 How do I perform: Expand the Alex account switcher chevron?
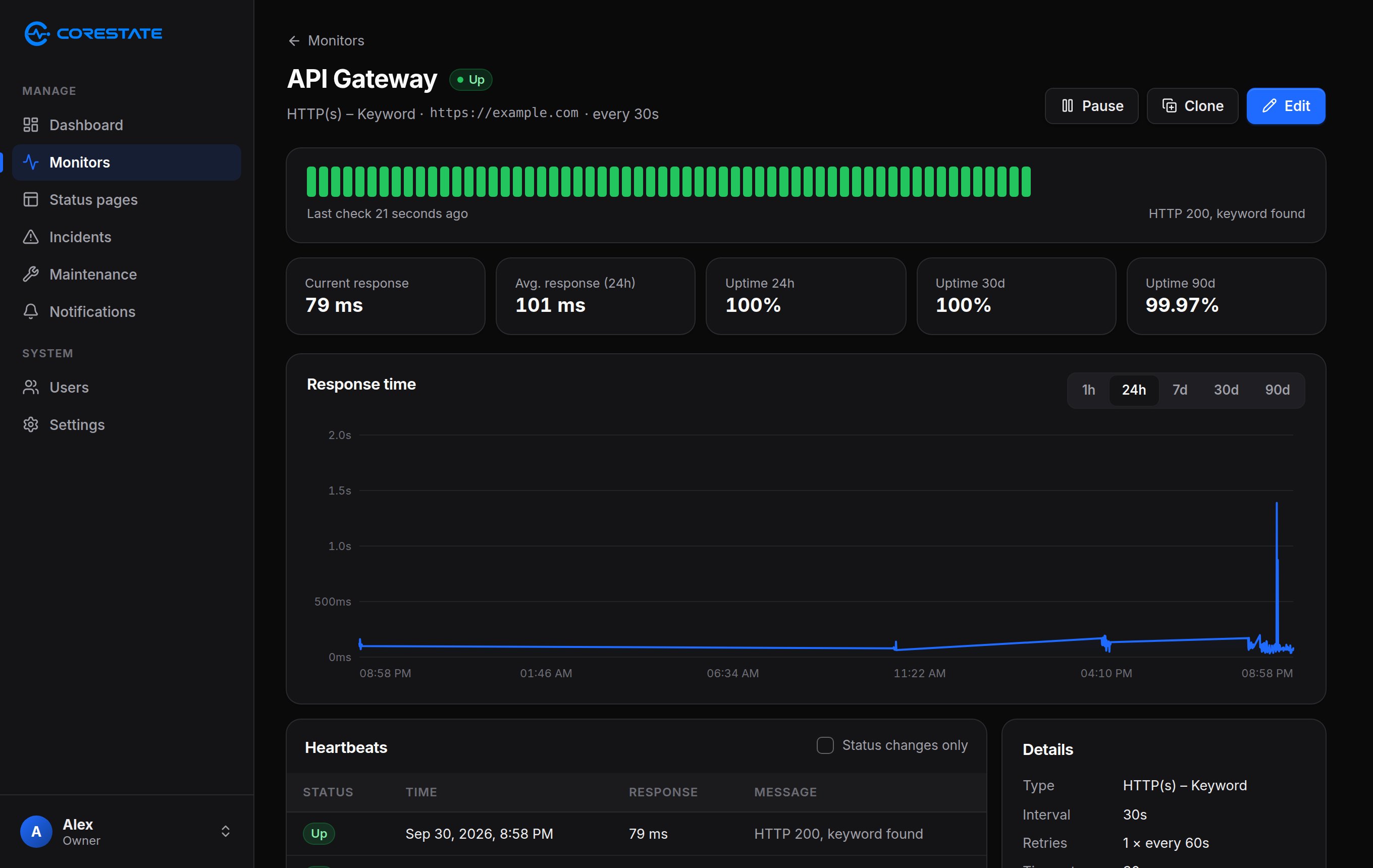226,832
